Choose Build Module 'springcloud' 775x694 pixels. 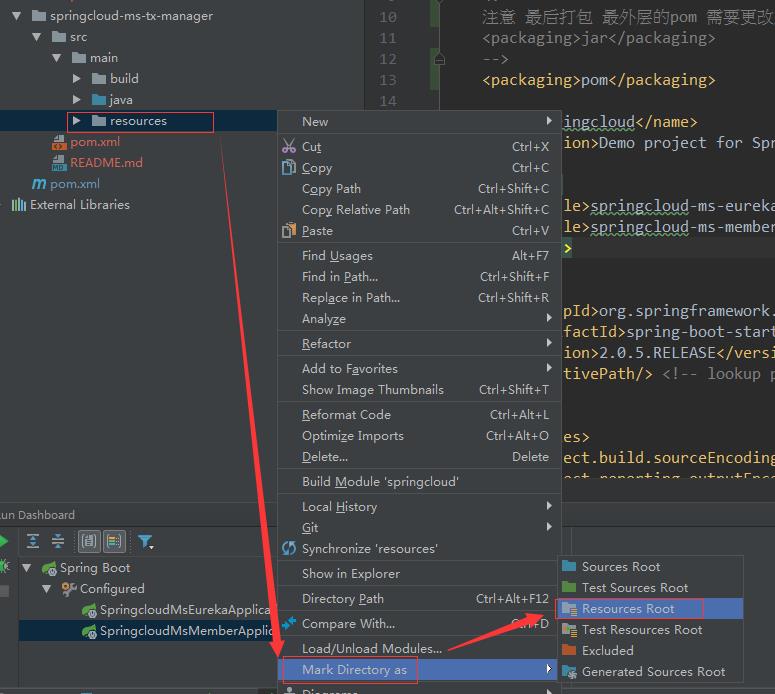tap(420, 481)
